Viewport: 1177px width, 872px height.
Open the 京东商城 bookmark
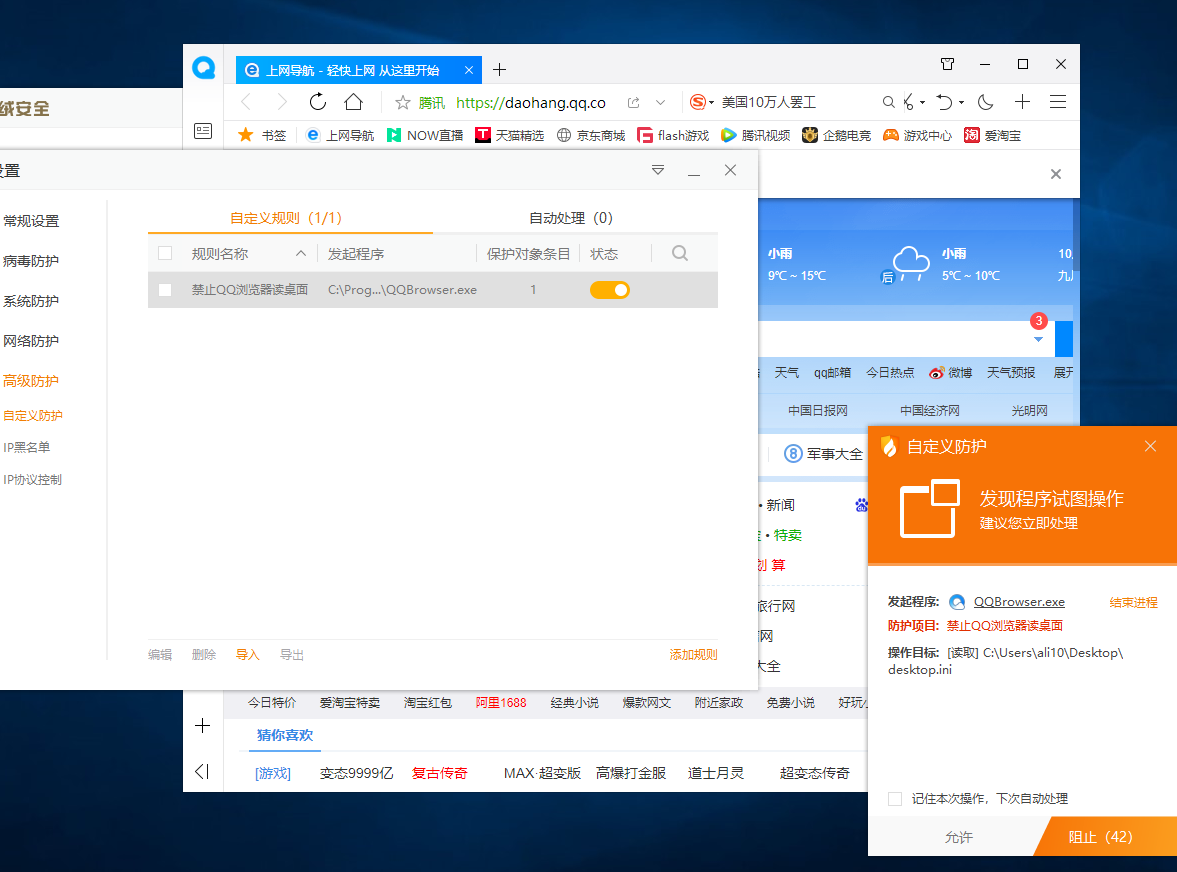(591, 135)
